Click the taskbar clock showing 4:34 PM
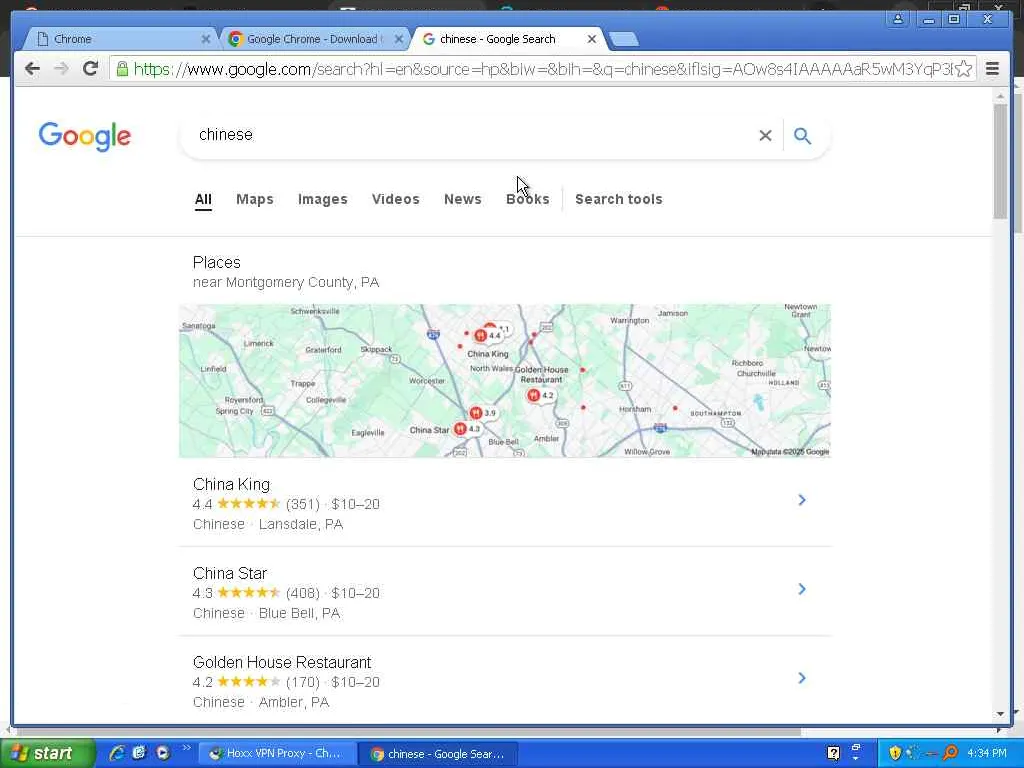 [x=987, y=754]
